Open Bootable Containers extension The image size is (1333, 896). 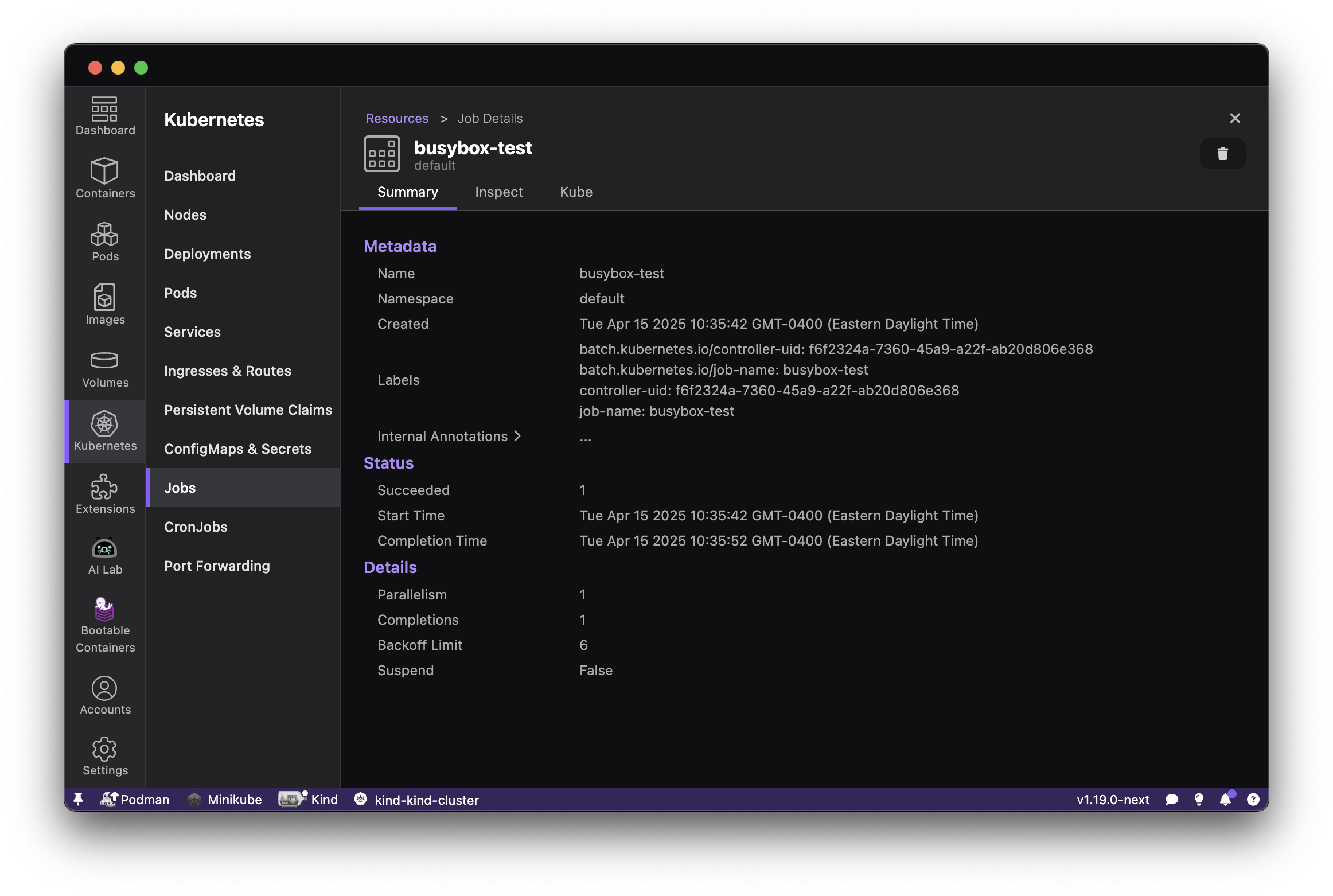coord(105,625)
